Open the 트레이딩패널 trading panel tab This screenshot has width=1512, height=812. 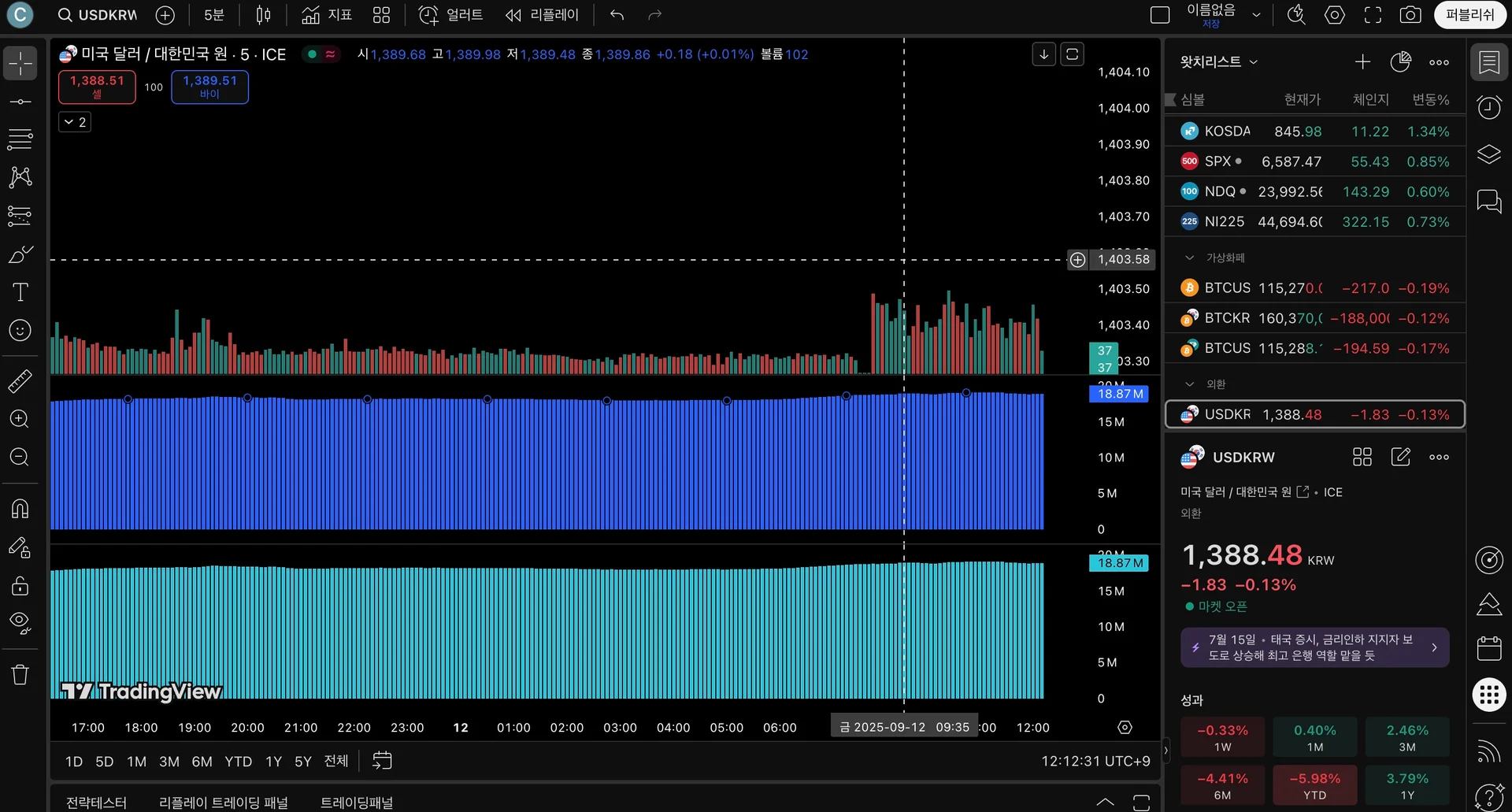point(357,803)
